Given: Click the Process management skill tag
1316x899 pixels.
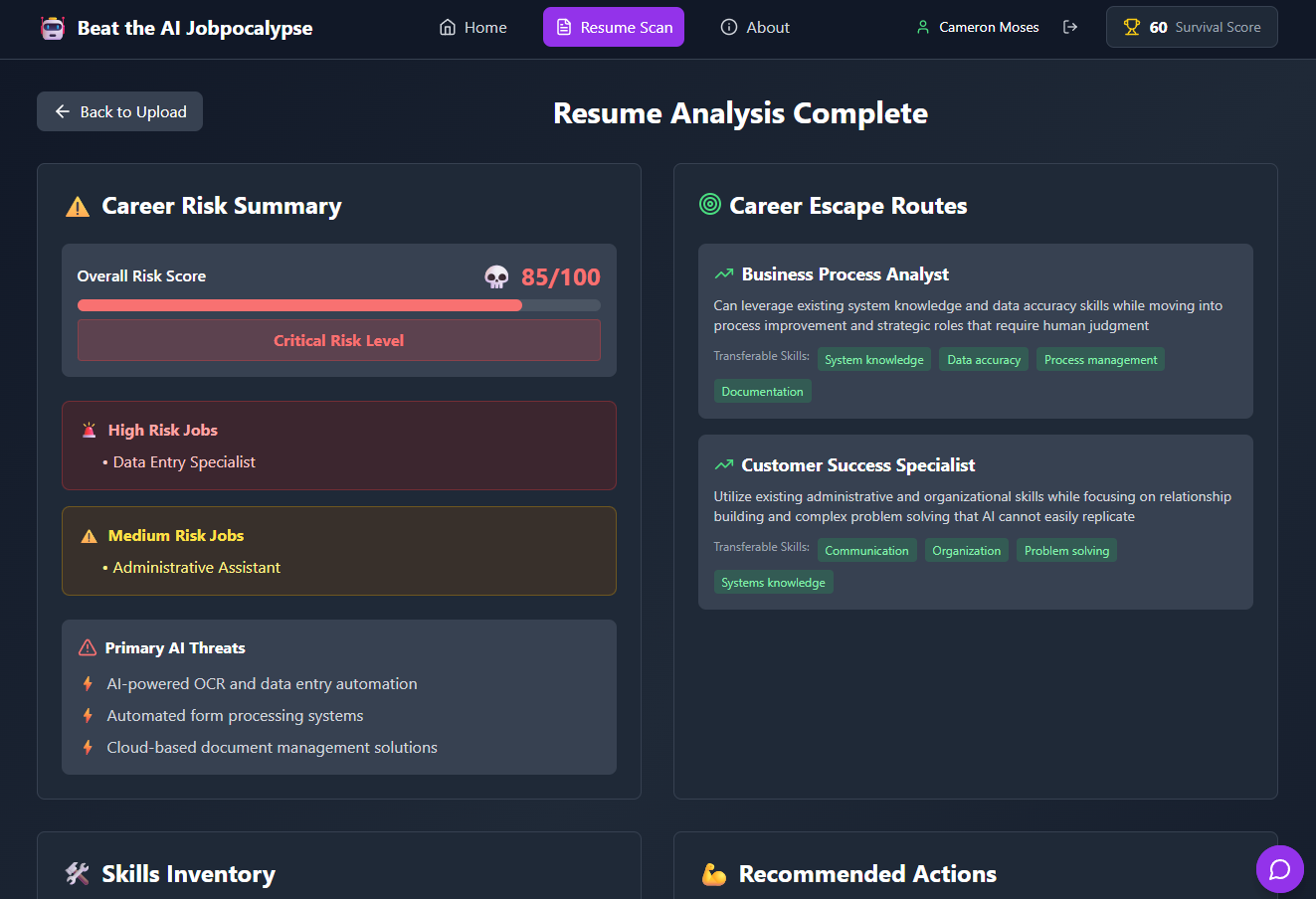Looking at the screenshot, I should coord(1100,360).
